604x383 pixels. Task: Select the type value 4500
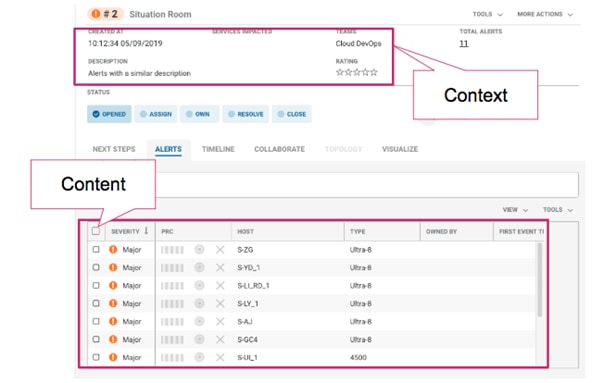pos(358,358)
